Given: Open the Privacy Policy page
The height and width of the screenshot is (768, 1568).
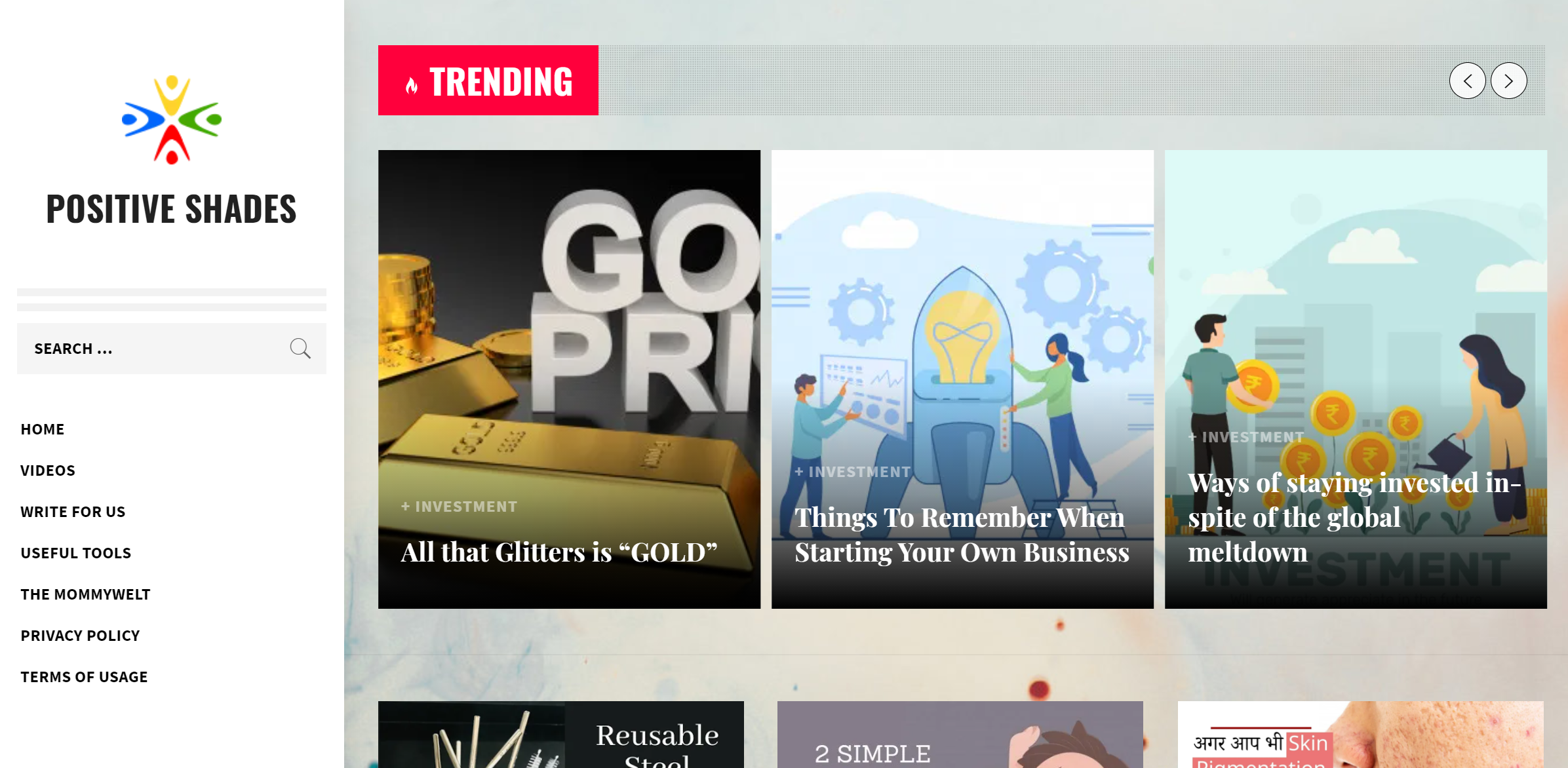Looking at the screenshot, I should tap(80, 636).
